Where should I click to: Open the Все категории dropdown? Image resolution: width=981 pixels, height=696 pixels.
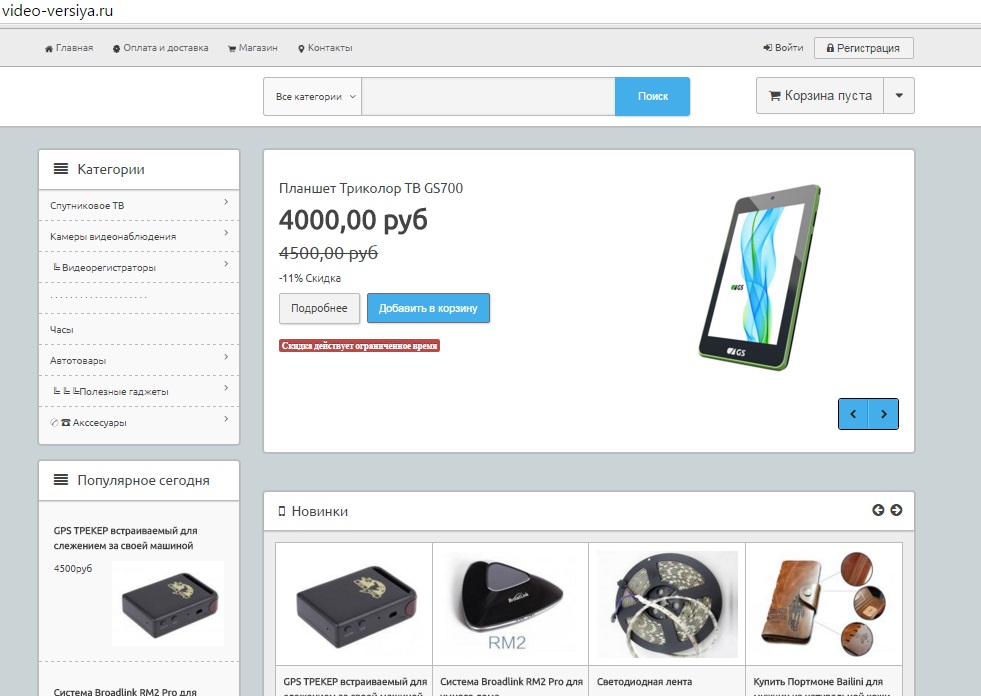312,96
